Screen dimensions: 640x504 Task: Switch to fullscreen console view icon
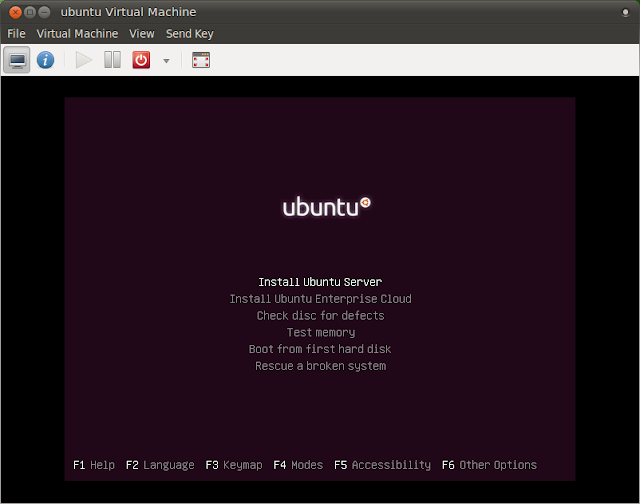pyautogui.click(x=201, y=60)
